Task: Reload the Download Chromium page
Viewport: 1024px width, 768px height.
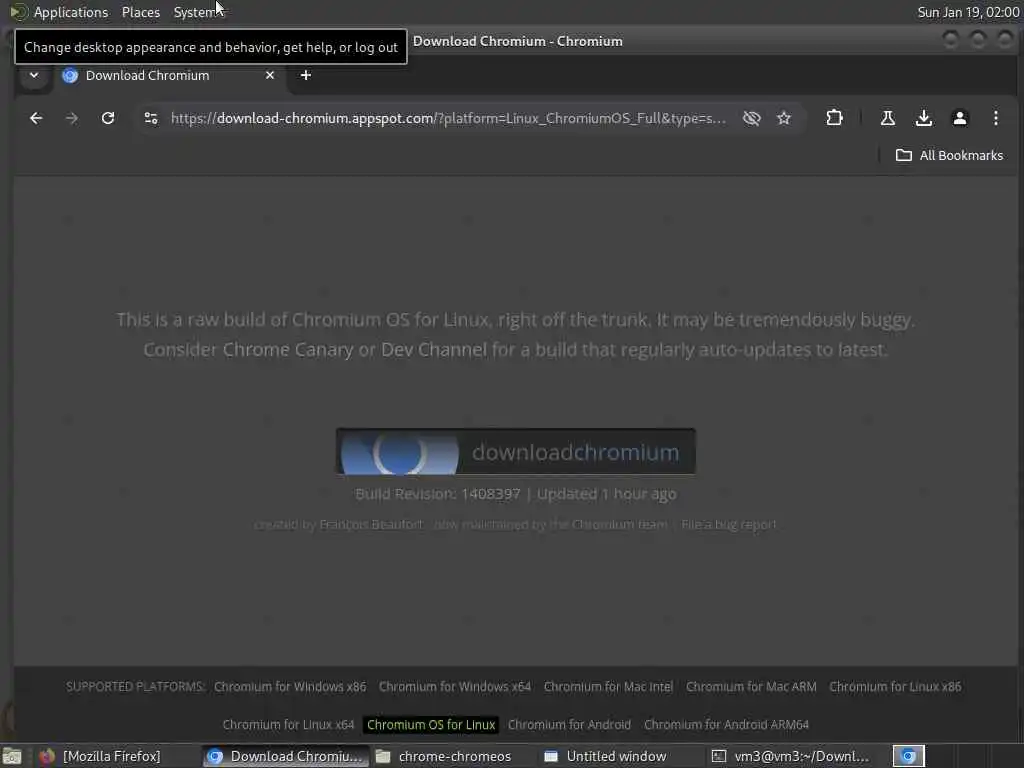Action: (x=108, y=118)
